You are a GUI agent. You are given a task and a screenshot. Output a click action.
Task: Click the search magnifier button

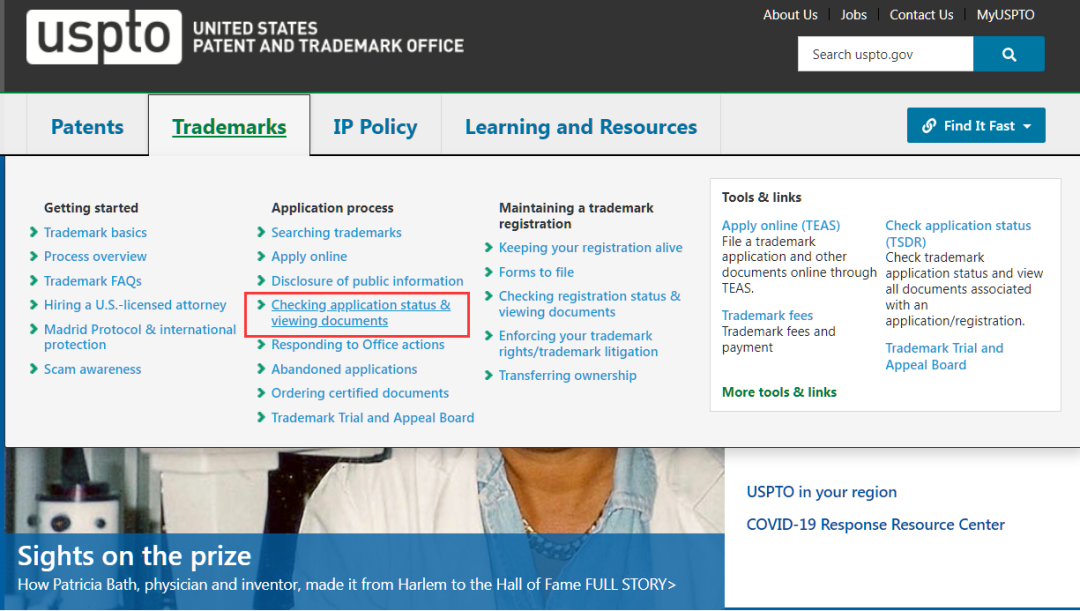(x=1008, y=54)
